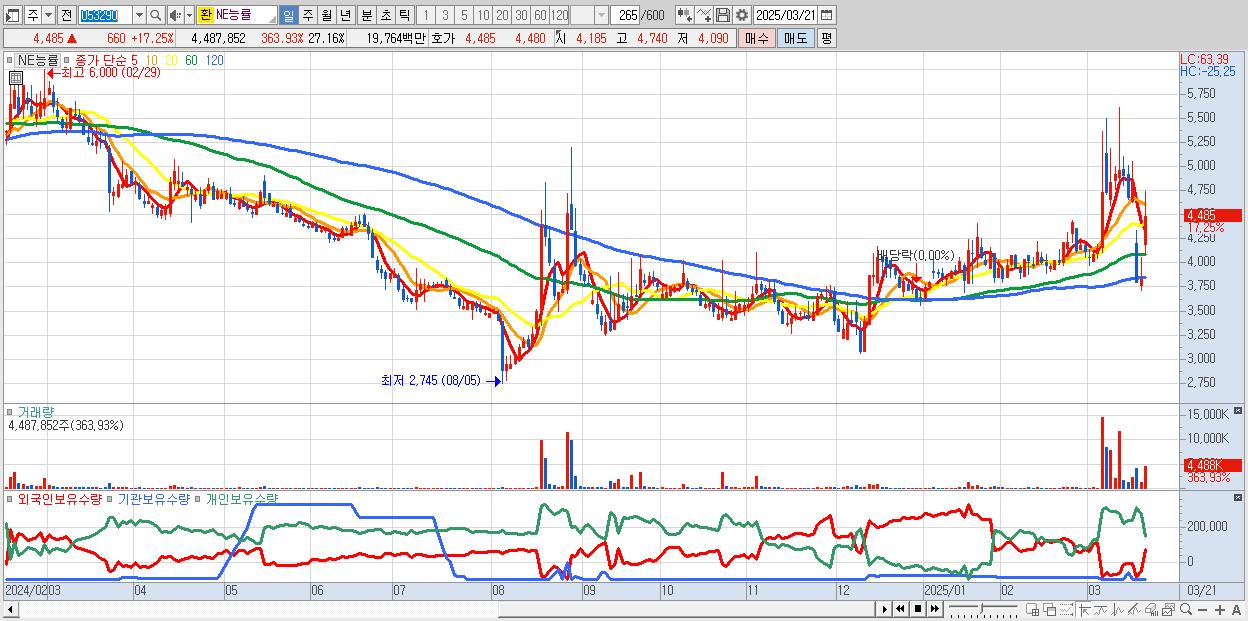The height and width of the screenshot is (621, 1248).
Task: Click the blue 매도 sell button
Action: pos(795,38)
